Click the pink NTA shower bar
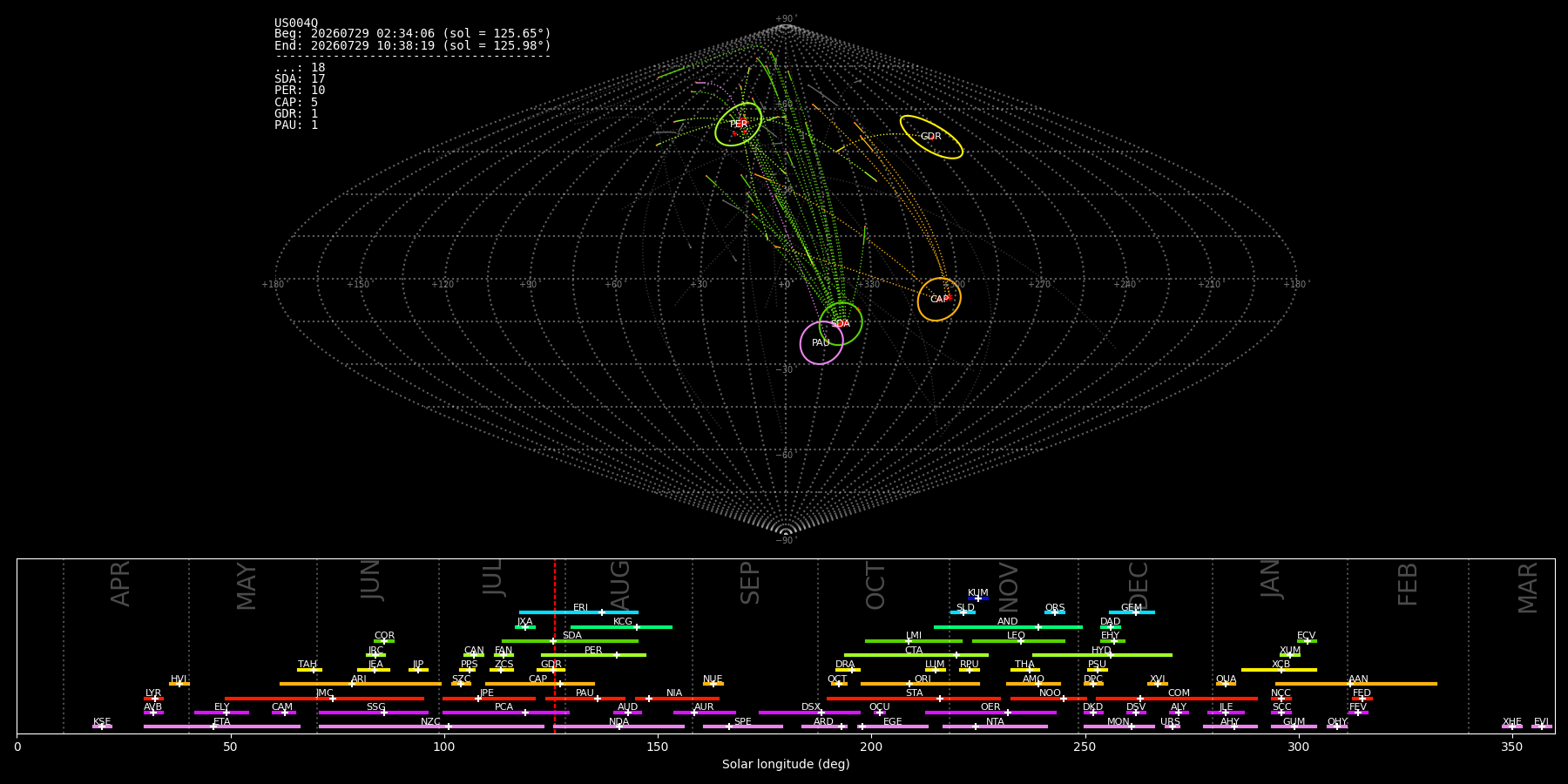This screenshot has width=1568, height=784. click(x=995, y=727)
